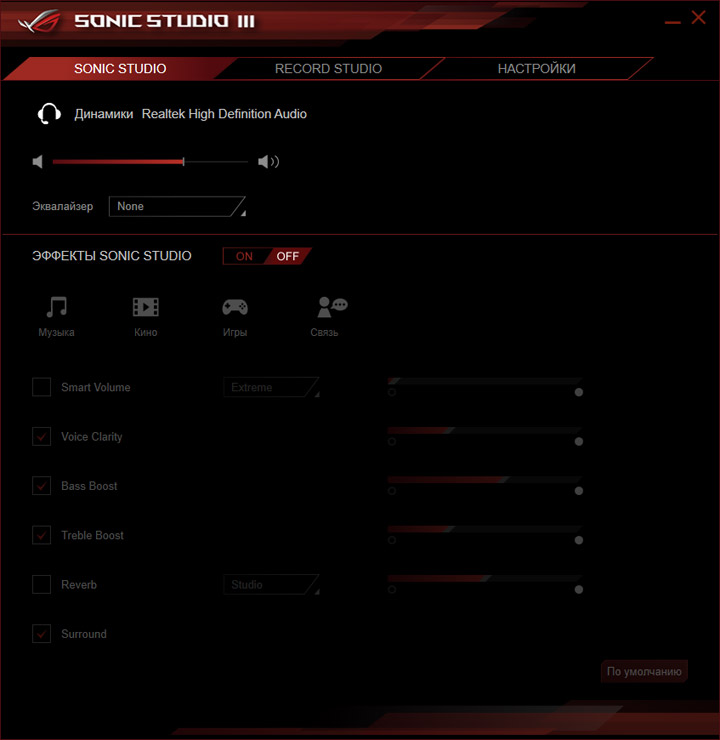Image resolution: width=720 pixels, height=740 pixels.
Task: Turn Sonic Studio effects ON
Action: 244,256
